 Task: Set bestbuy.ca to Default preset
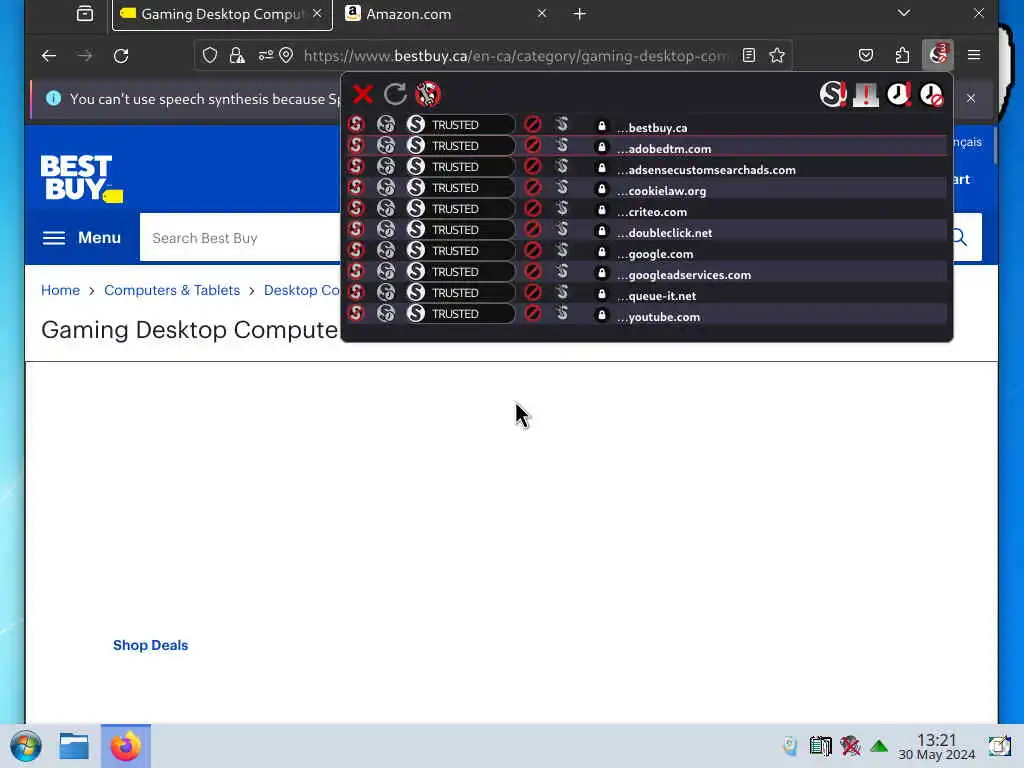click(356, 124)
